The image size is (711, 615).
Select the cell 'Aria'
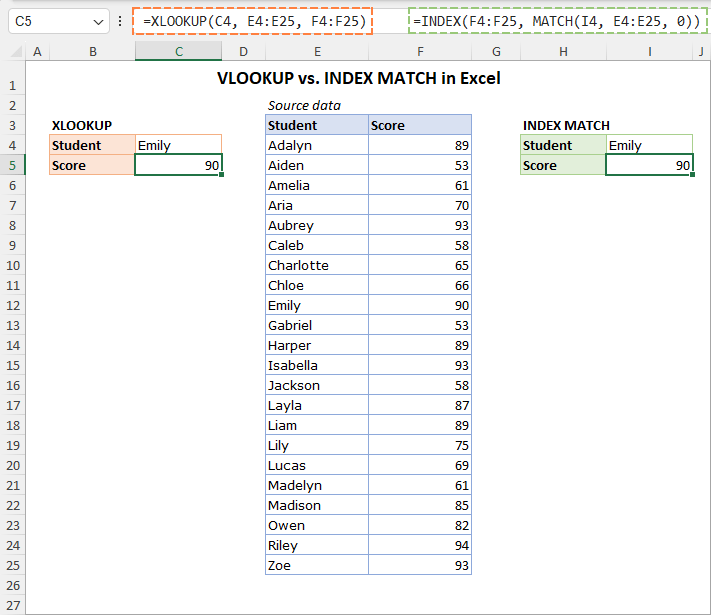(x=317, y=205)
